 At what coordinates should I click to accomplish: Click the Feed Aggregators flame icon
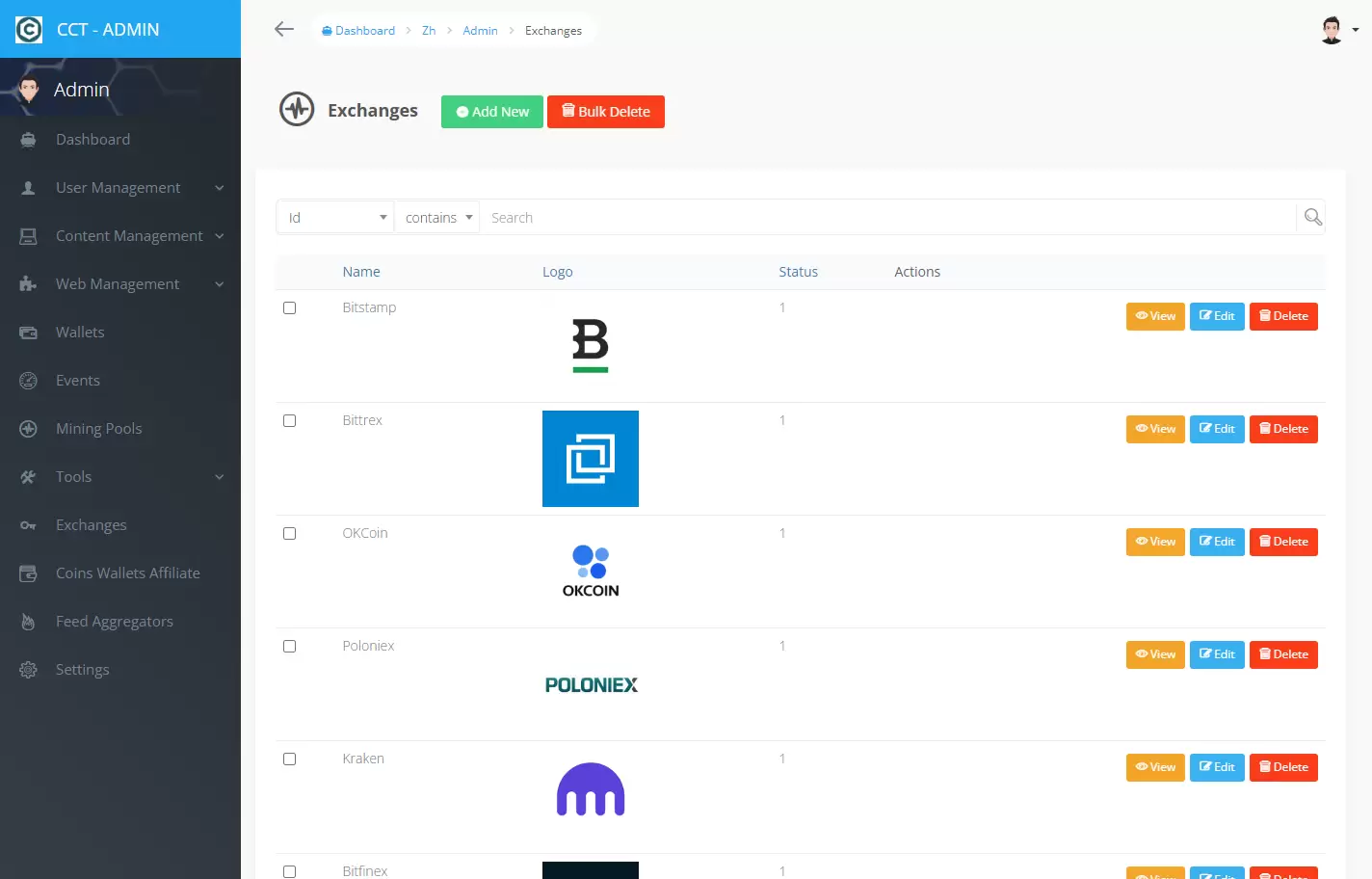coord(28,622)
